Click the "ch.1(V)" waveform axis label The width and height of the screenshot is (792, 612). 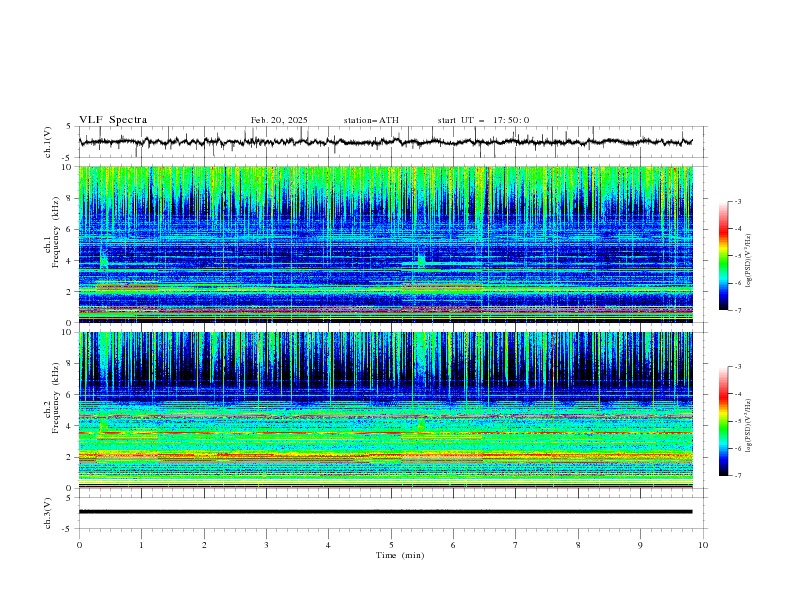coord(48,142)
